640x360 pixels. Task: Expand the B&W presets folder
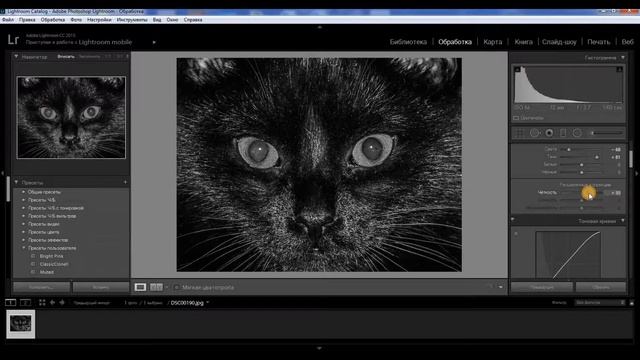coord(23,200)
